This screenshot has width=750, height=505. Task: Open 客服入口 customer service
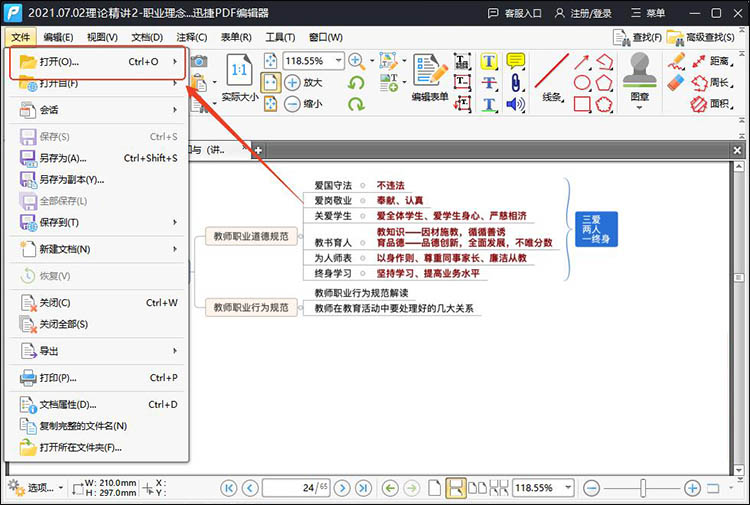tap(514, 13)
